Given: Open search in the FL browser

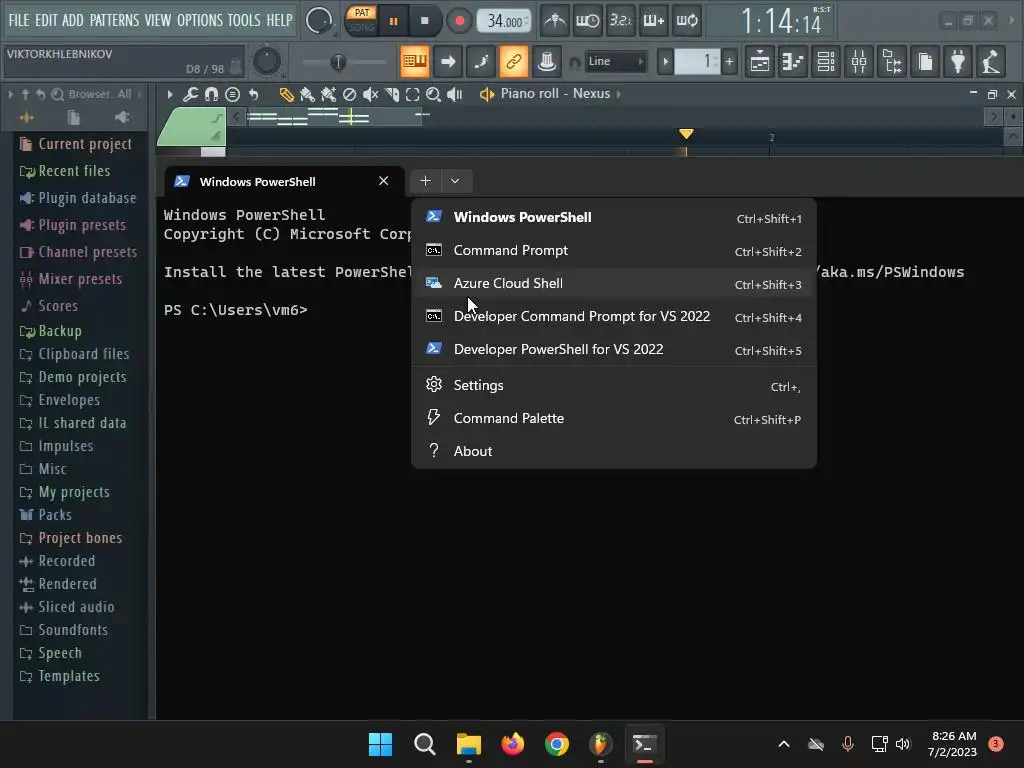Looking at the screenshot, I should 57,95.
